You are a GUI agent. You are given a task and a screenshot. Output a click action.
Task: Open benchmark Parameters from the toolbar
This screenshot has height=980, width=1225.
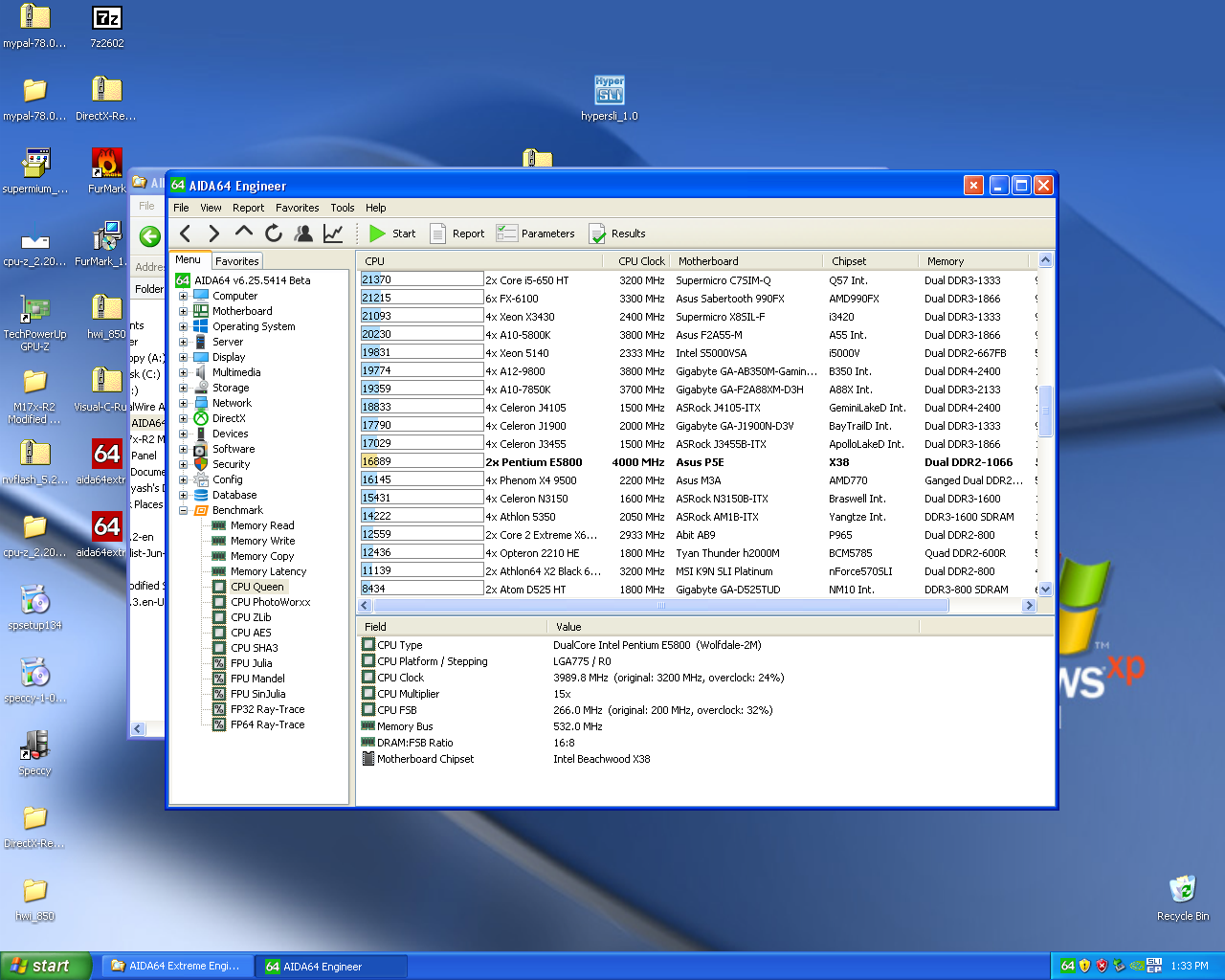[x=536, y=234]
